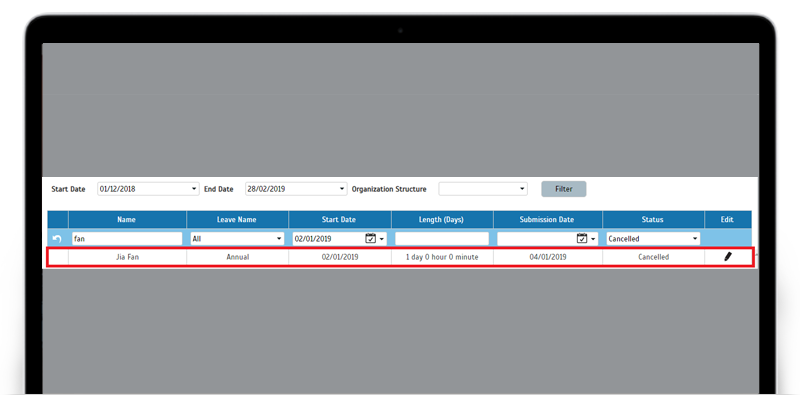Open the Organization Structure dropdown

pyautogui.click(x=483, y=189)
